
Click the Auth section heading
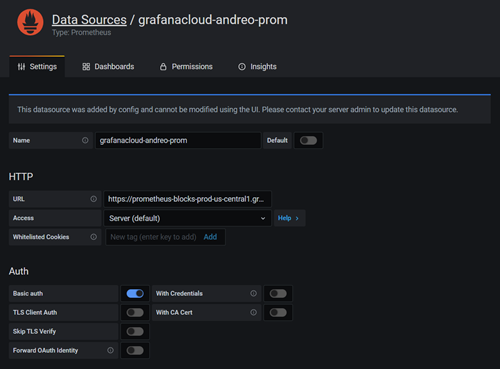[x=19, y=271]
